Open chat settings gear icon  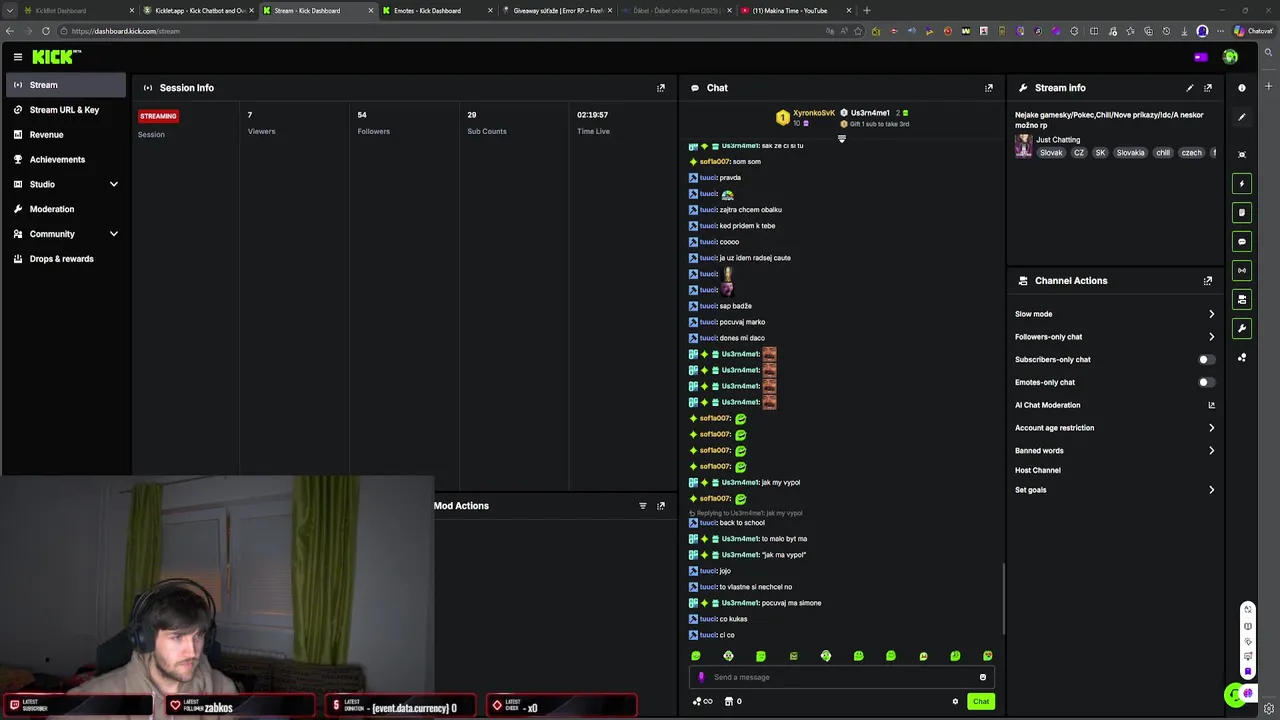pyautogui.click(x=955, y=701)
